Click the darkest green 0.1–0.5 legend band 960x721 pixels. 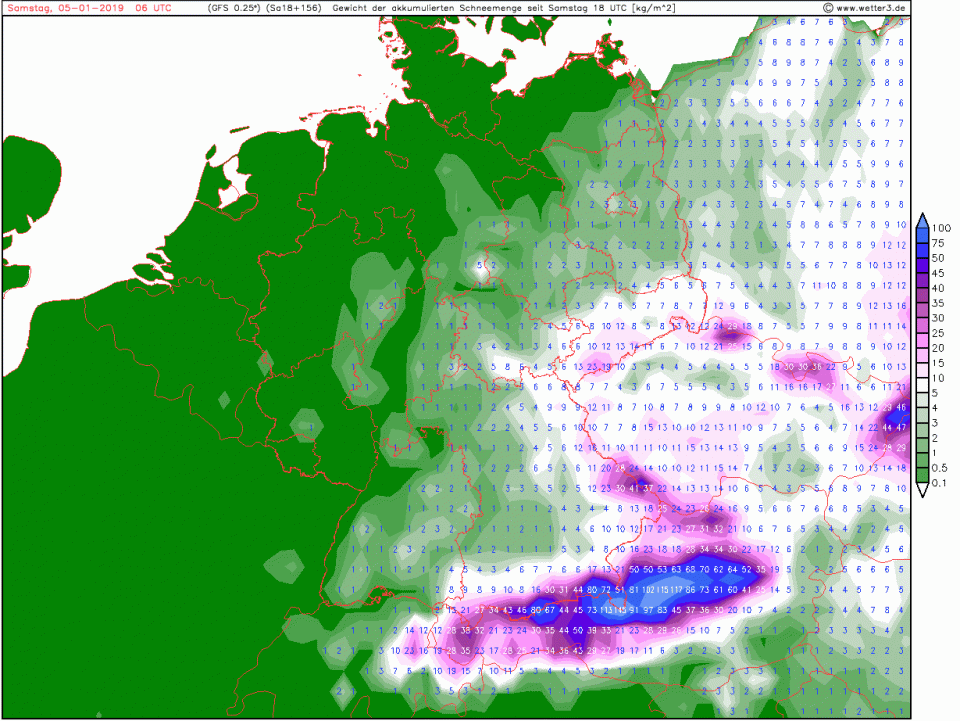[x=923, y=476]
